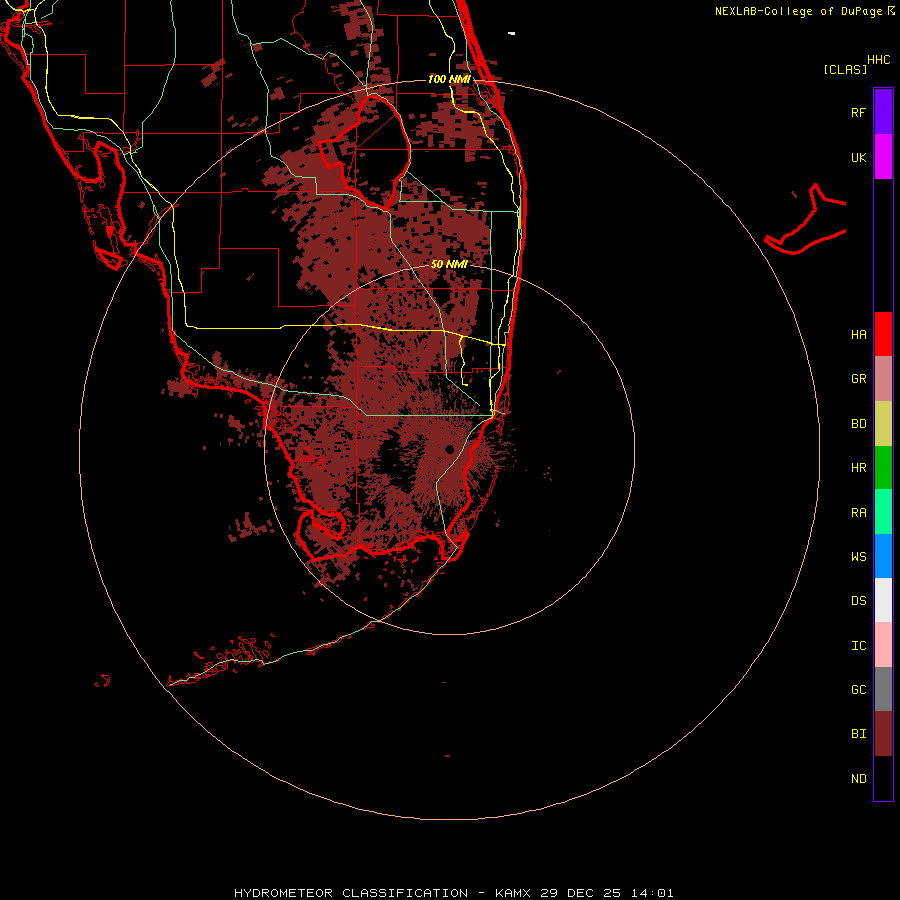Click the WS legend label
Image resolution: width=900 pixels, height=900 pixels.
[x=858, y=556]
